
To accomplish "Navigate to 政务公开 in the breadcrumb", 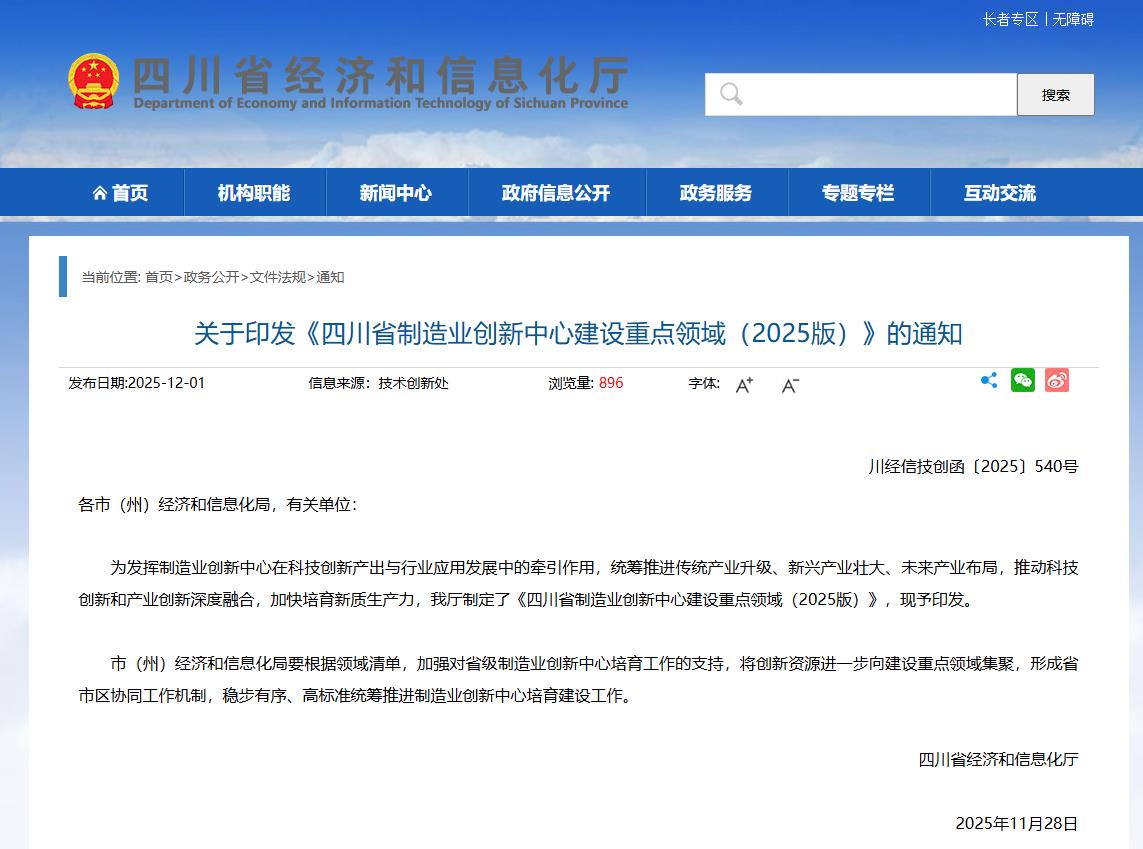I will coord(211,277).
